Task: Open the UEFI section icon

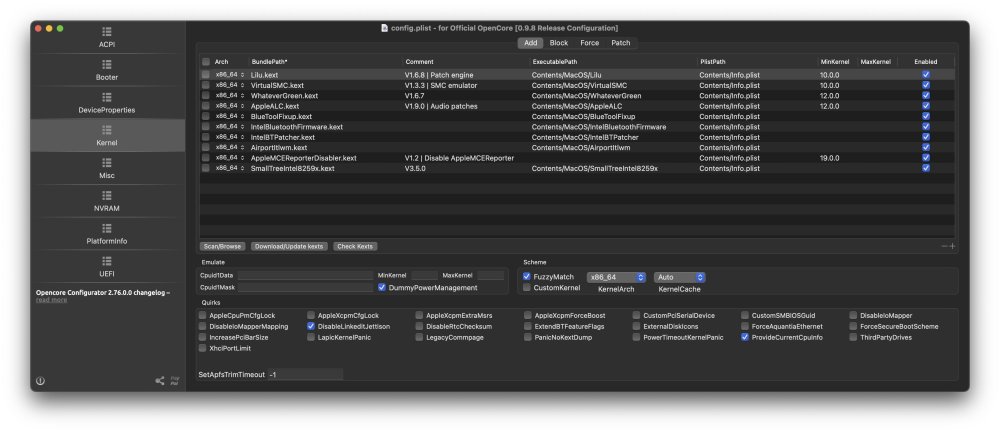Action: click(107, 261)
